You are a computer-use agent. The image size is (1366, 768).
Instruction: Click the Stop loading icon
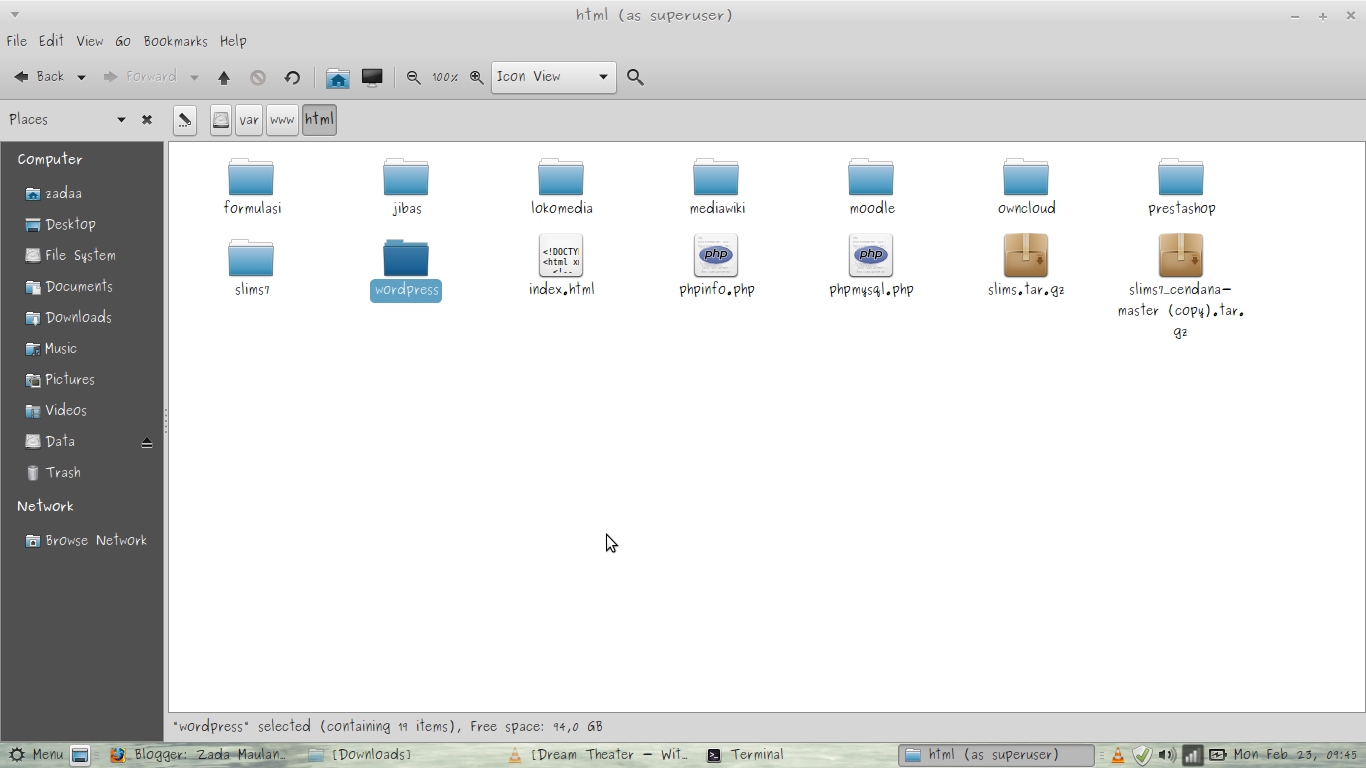click(258, 77)
